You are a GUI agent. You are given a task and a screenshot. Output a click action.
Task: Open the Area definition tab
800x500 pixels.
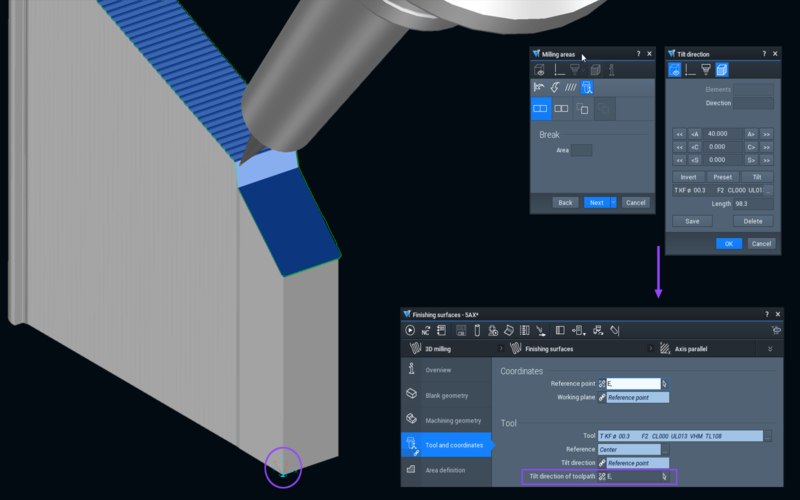(x=446, y=470)
